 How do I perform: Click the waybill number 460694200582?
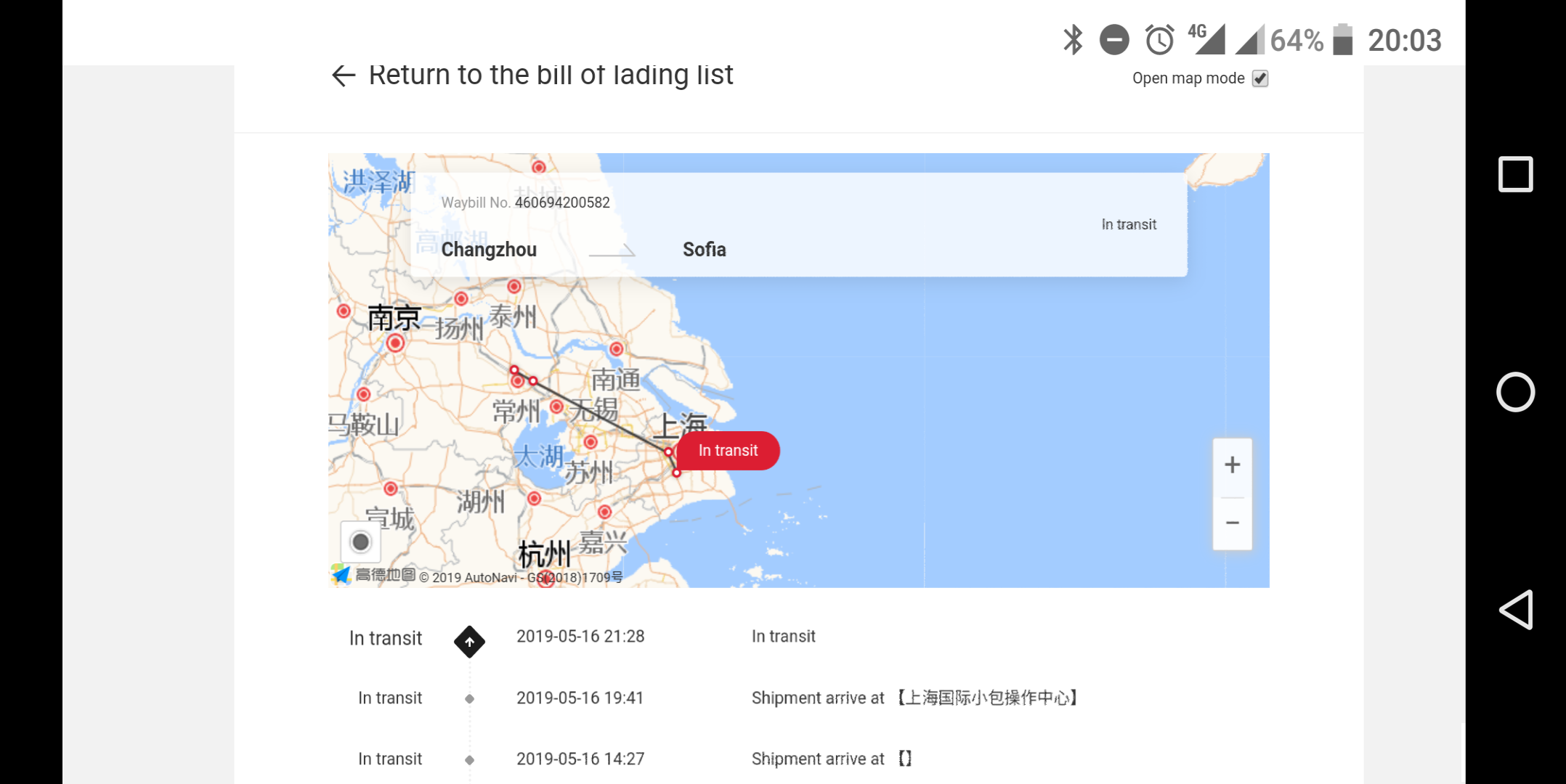pos(562,203)
